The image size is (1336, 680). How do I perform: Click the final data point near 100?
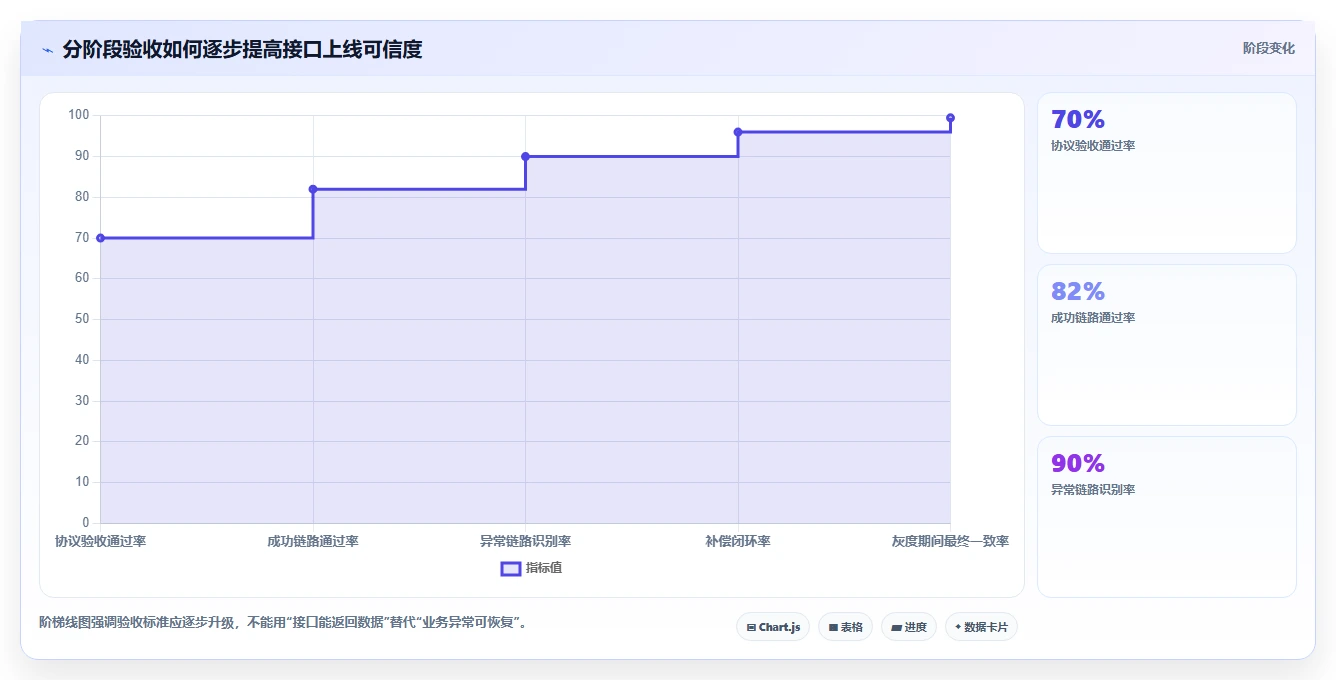(950, 118)
